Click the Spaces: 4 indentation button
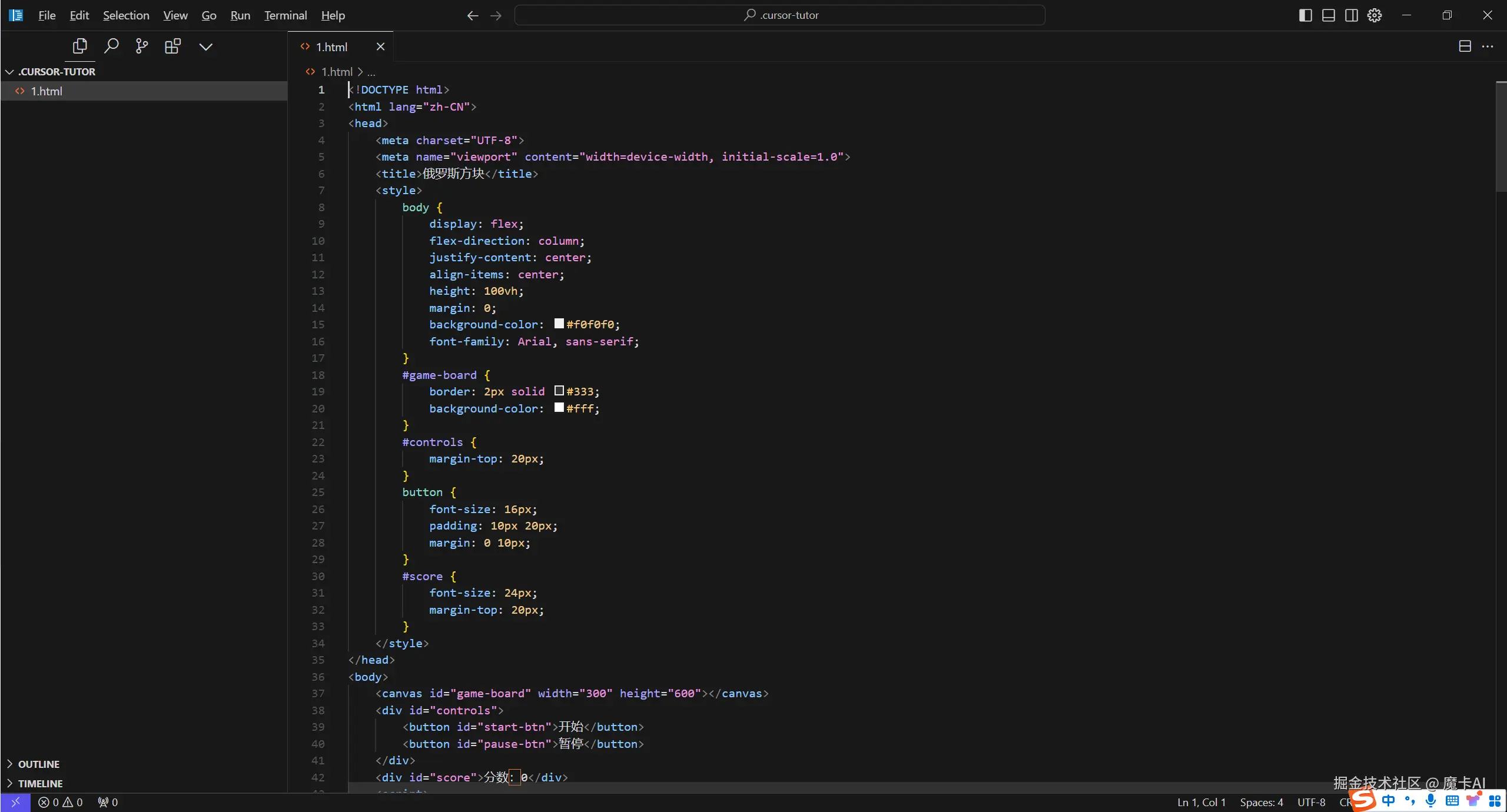The height and width of the screenshot is (812, 1507). click(1261, 802)
